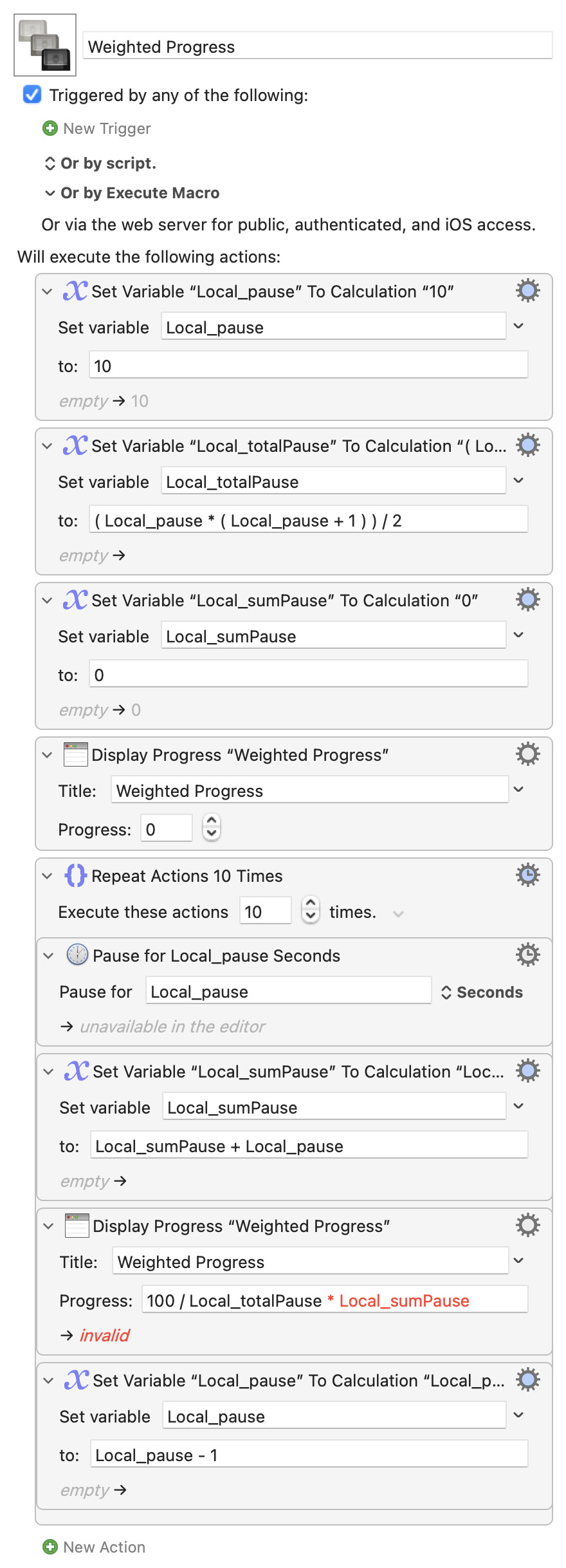Open gear menu for Set Variable Local_pause to 10
Screen dimensions: 566x1568
pos(527,291)
